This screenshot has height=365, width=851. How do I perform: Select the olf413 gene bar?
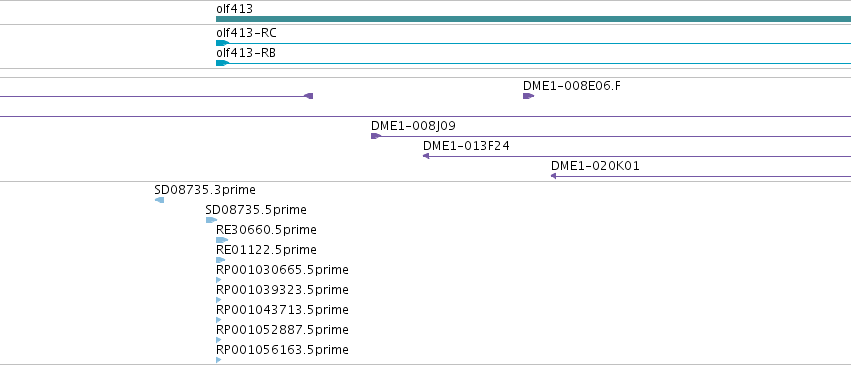[534, 19]
